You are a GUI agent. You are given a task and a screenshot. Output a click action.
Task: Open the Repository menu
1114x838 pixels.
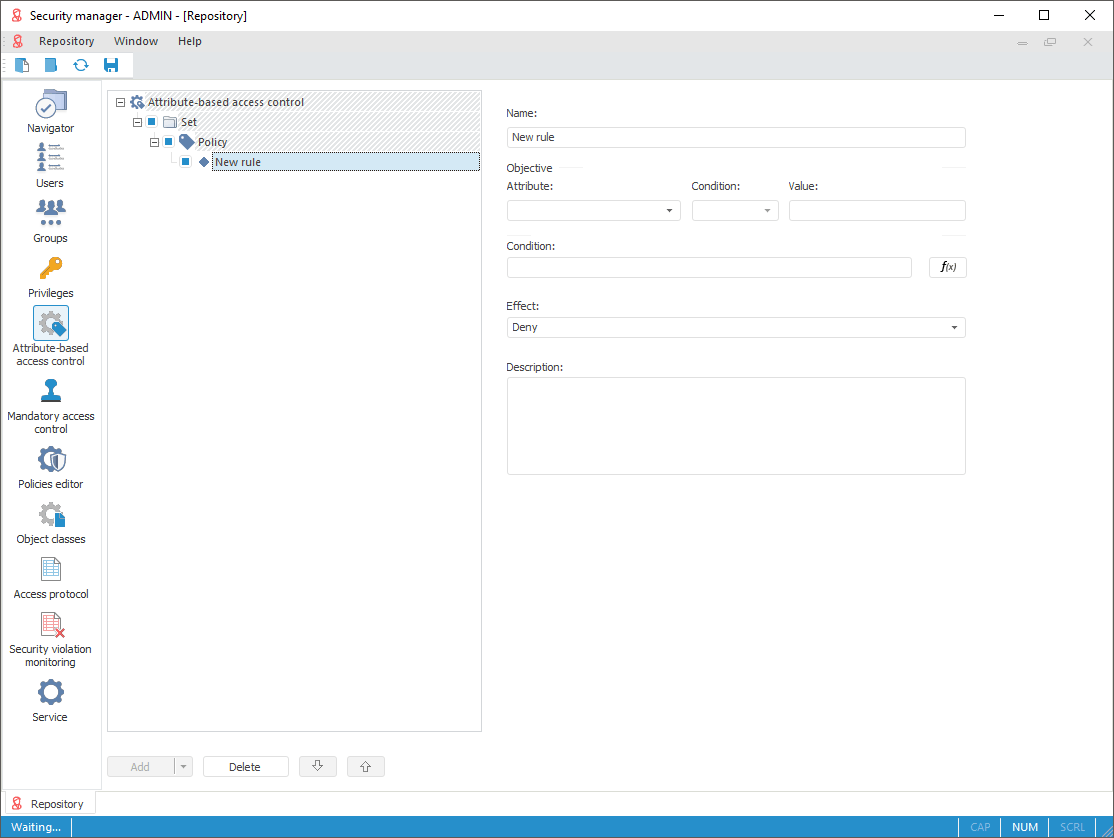(66, 41)
